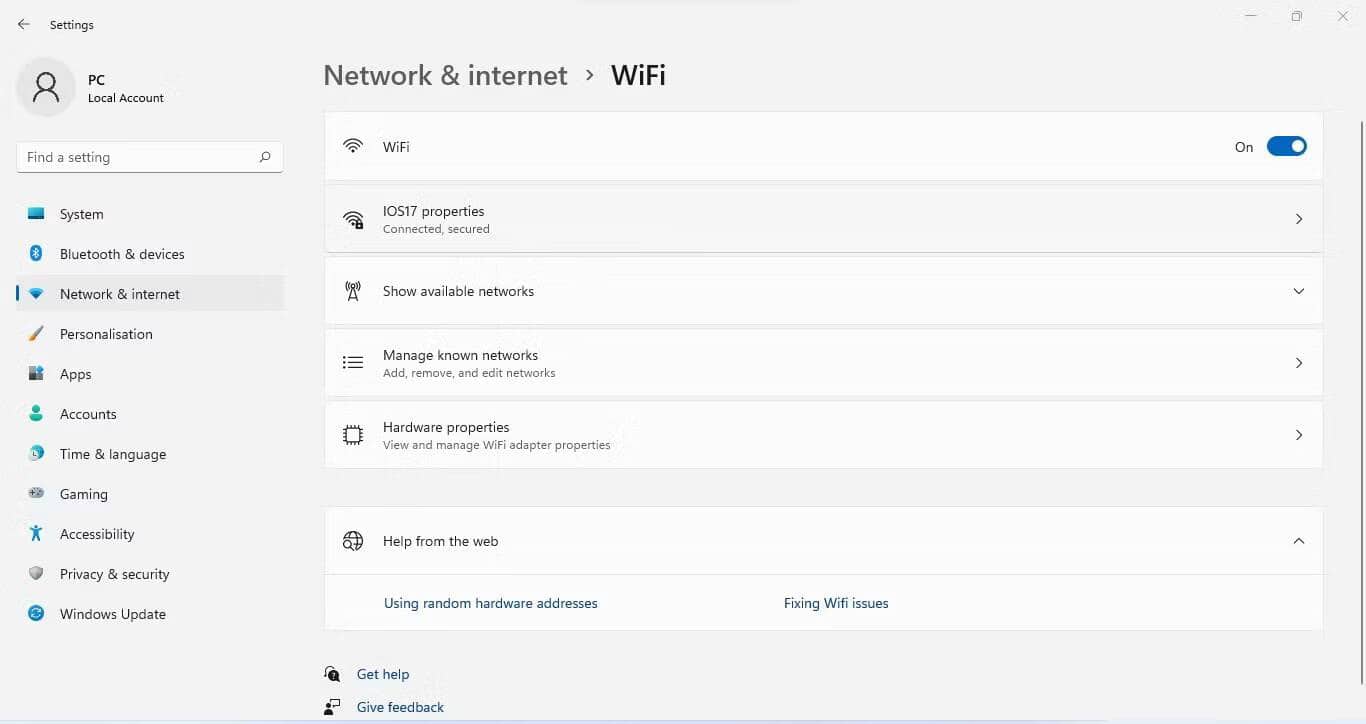Expand Show available networks chevron
Screen dimensions: 1366x724
(x=1298, y=291)
